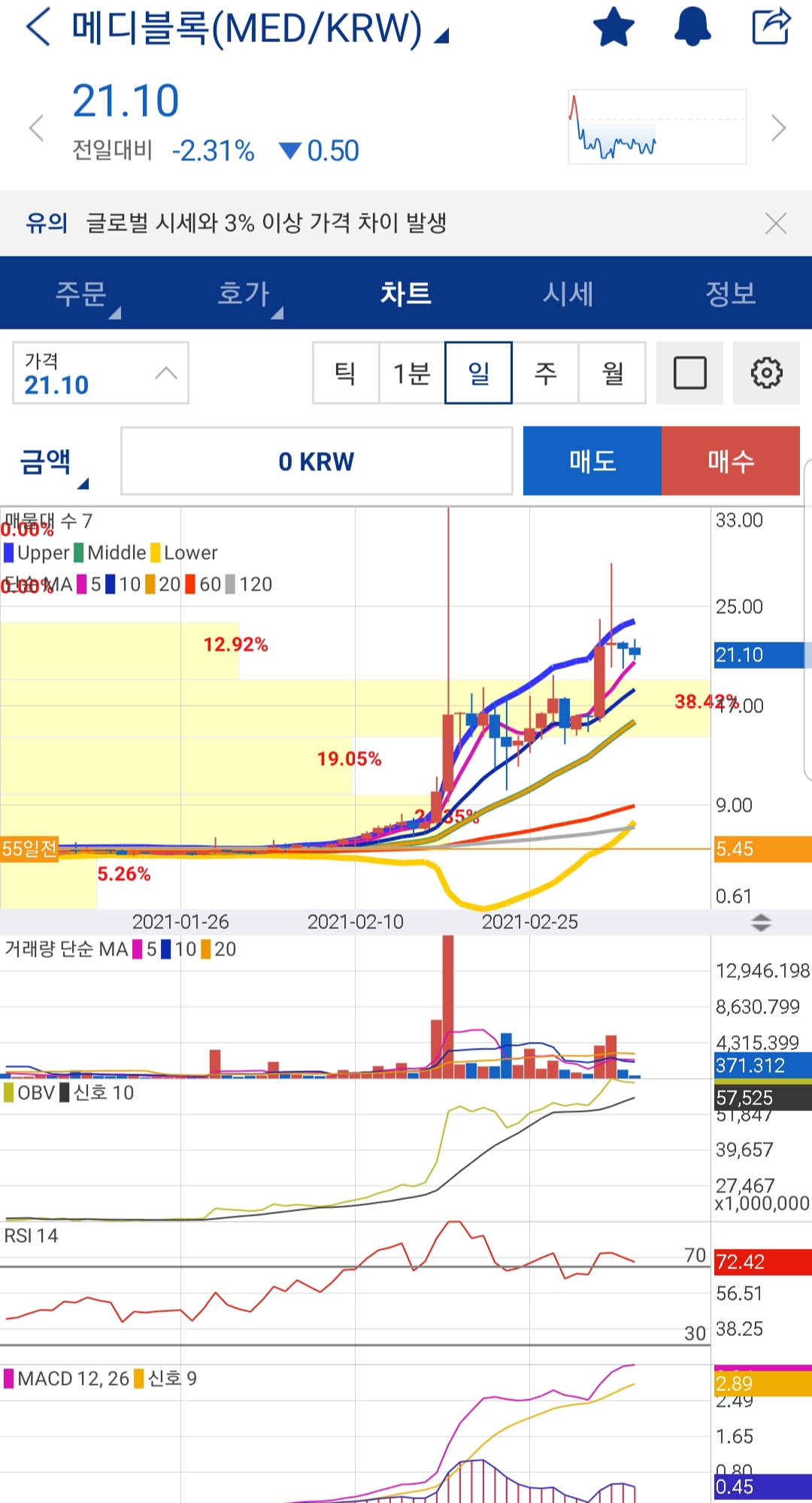Open the 메디블록(MED/KRW) coin selector dropdown
The image size is (812, 1503).
tap(259, 29)
